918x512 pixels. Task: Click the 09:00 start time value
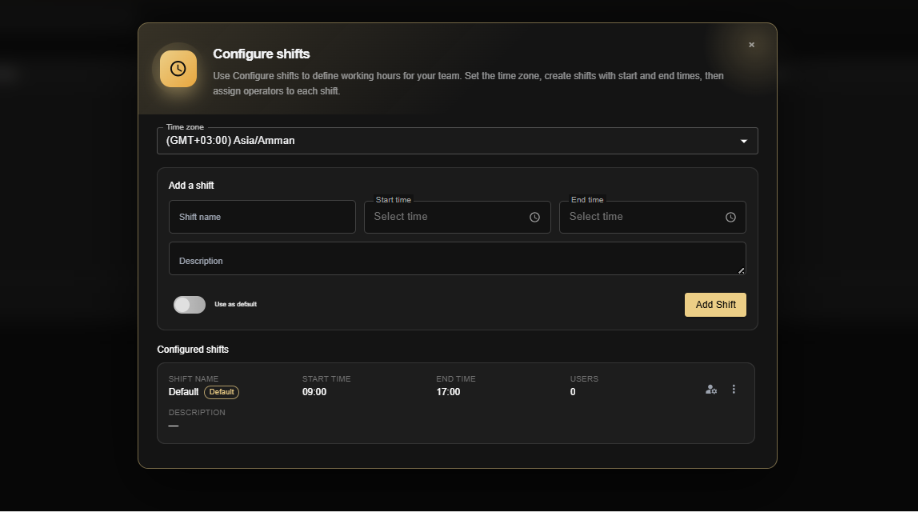point(314,392)
